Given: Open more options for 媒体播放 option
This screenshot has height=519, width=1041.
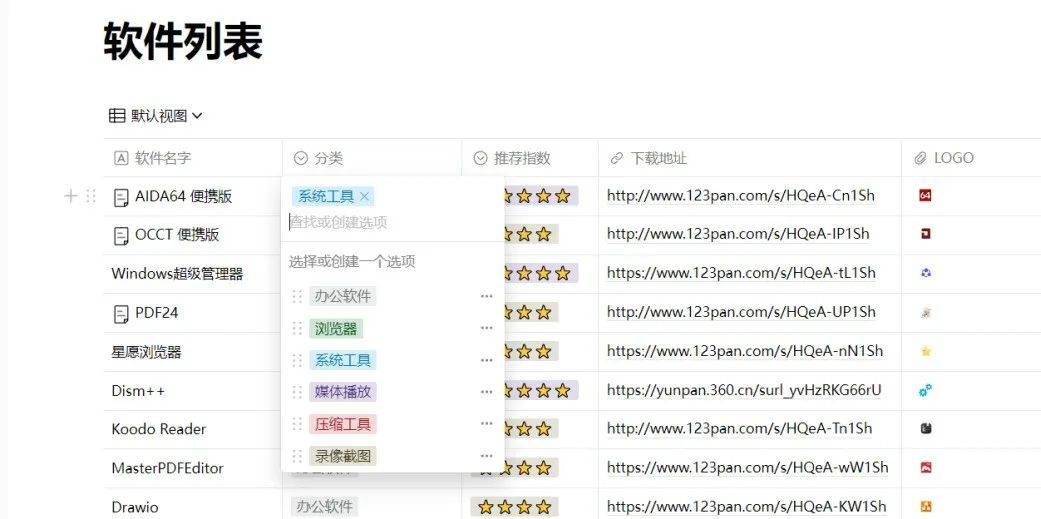Looking at the screenshot, I should [x=486, y=392].
